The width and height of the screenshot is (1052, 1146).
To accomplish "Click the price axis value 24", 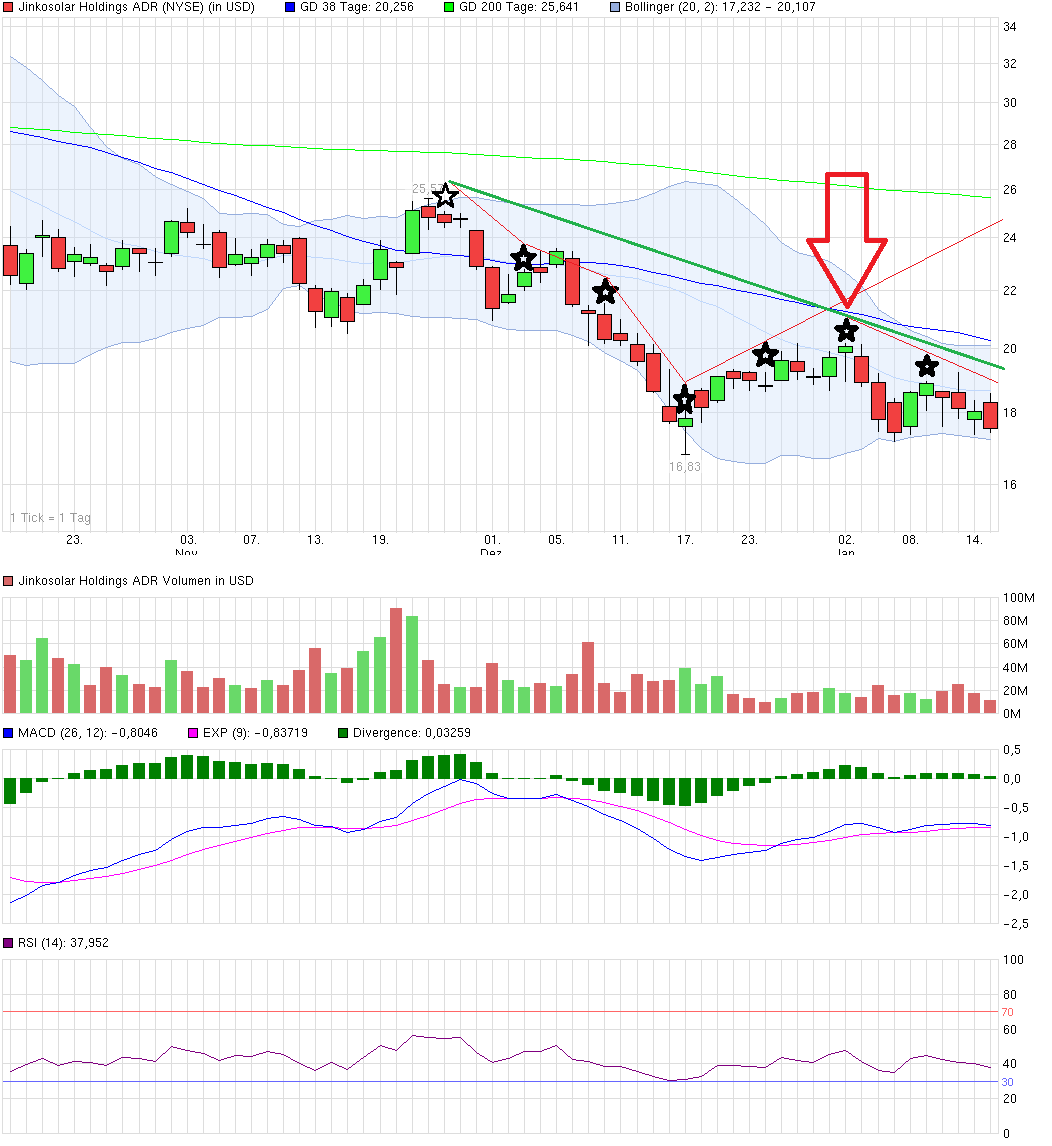I will coord(1010,238).
